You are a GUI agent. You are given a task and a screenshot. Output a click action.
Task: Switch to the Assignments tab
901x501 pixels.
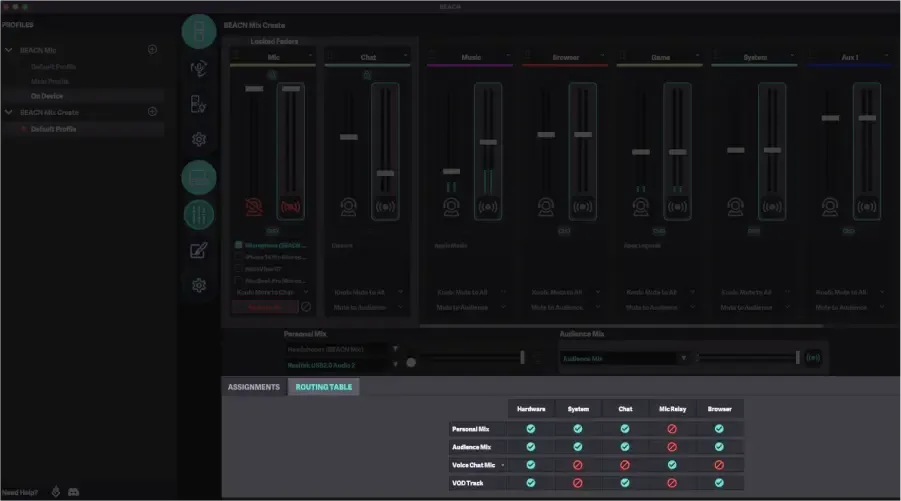coord(254,387)
